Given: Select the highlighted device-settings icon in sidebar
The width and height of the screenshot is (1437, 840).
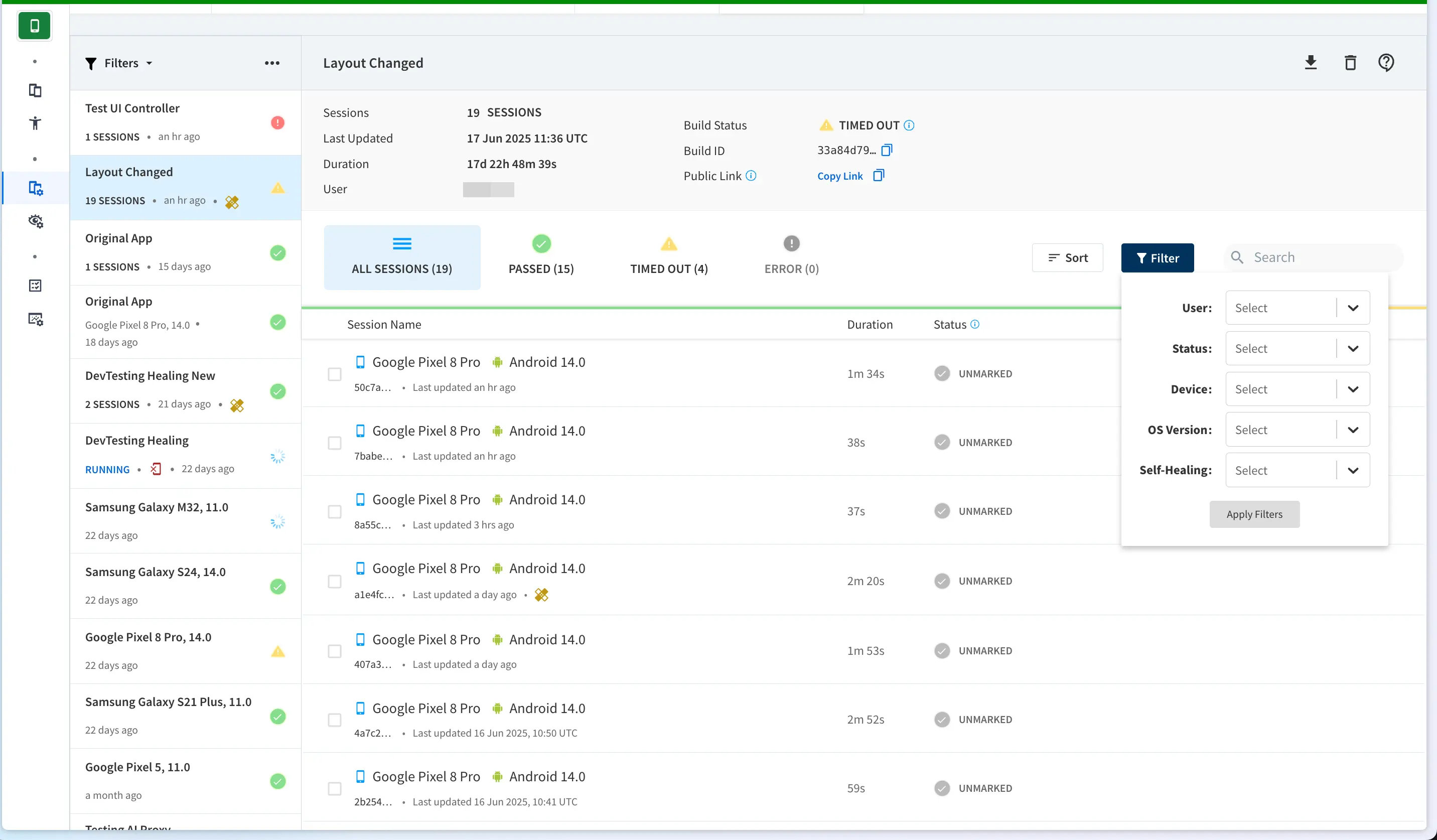Looking at the screenshot, I should point(35,188).
